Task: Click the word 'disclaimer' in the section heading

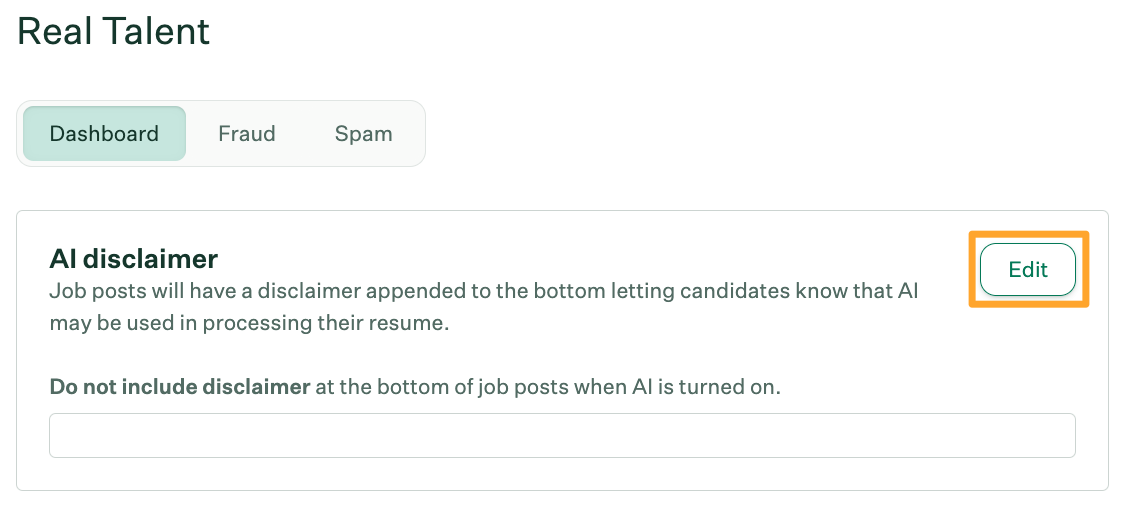Action: click(150, 259)
